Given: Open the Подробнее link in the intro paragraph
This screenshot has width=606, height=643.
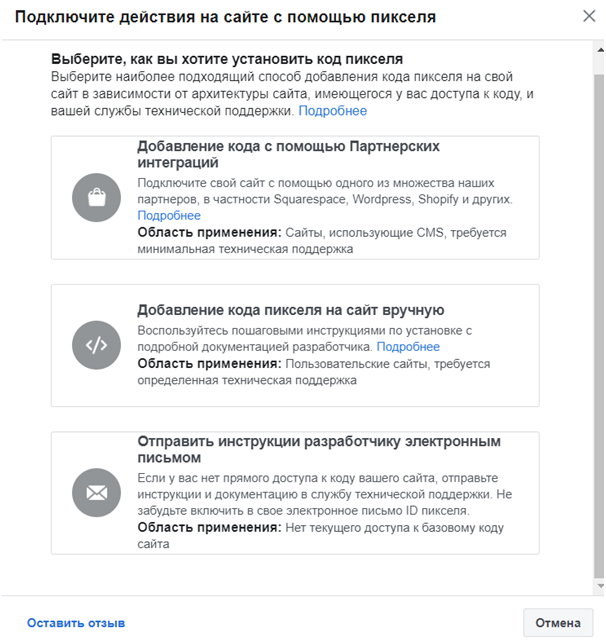Looking at the screenshot, I should pos(333,111).
